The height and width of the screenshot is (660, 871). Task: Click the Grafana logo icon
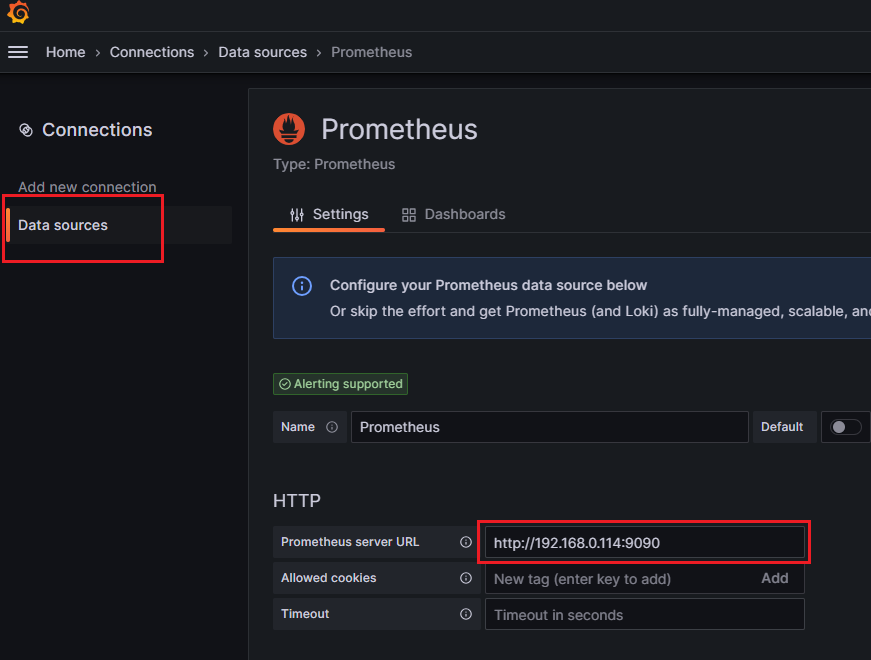(x=18, y=12)
